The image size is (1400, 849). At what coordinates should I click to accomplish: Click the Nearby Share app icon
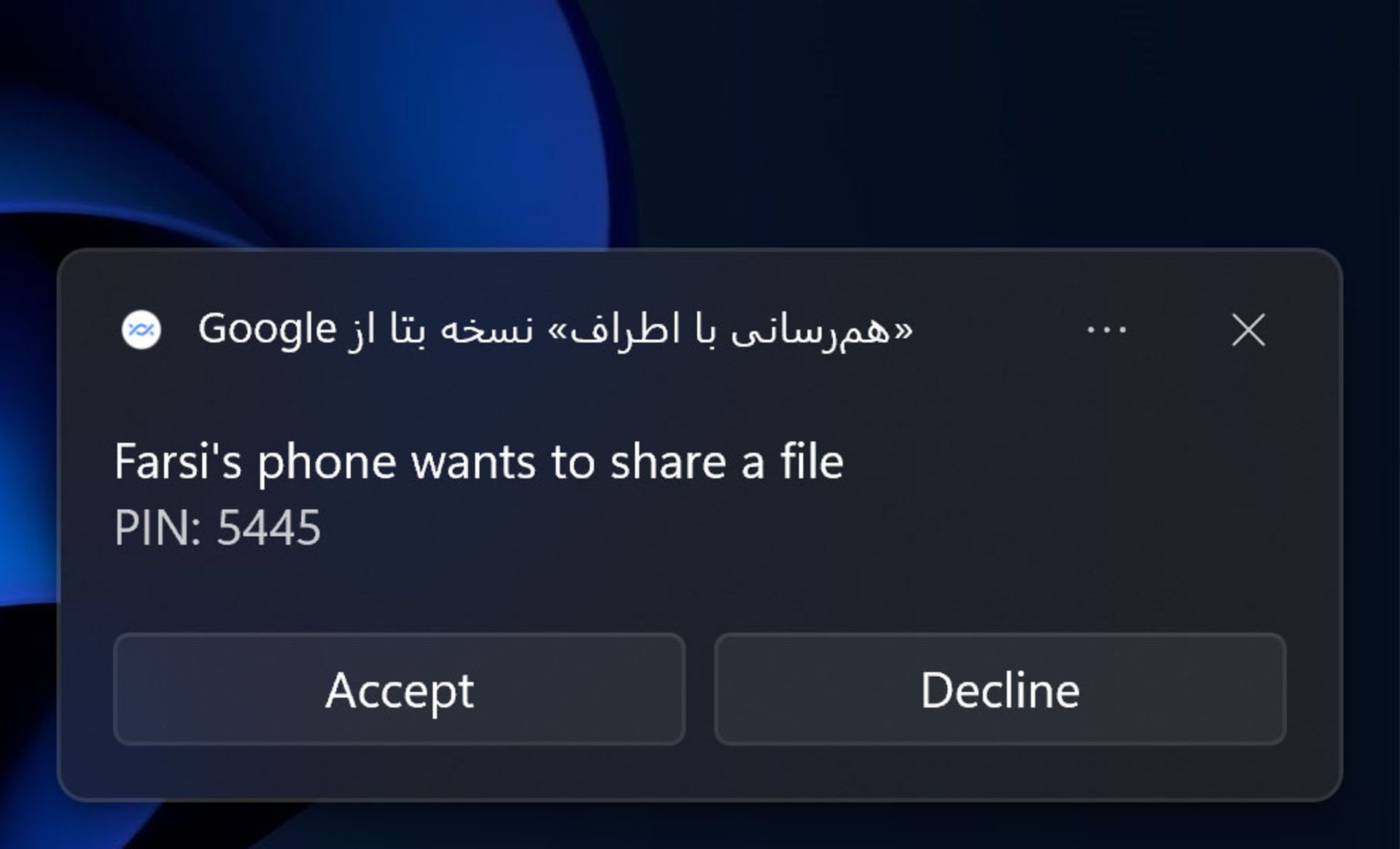(141, 330)
